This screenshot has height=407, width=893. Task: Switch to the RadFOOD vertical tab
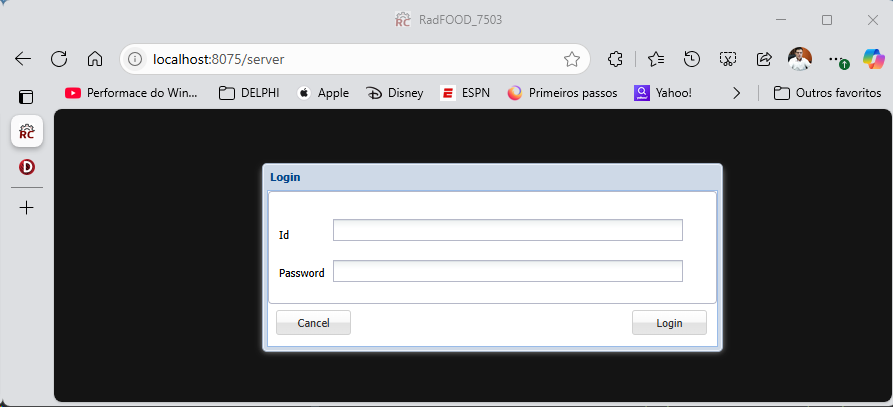click(x=27, y=131)
